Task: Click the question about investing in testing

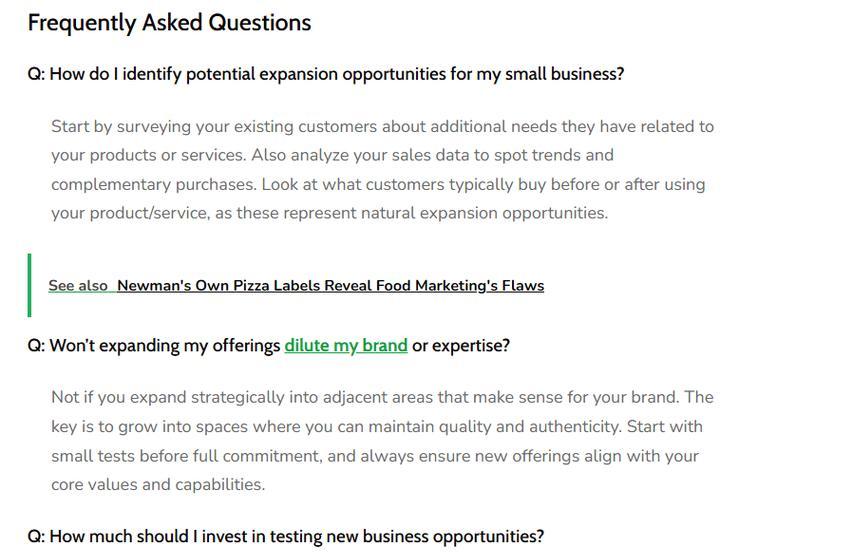Action: pos(286,537)
